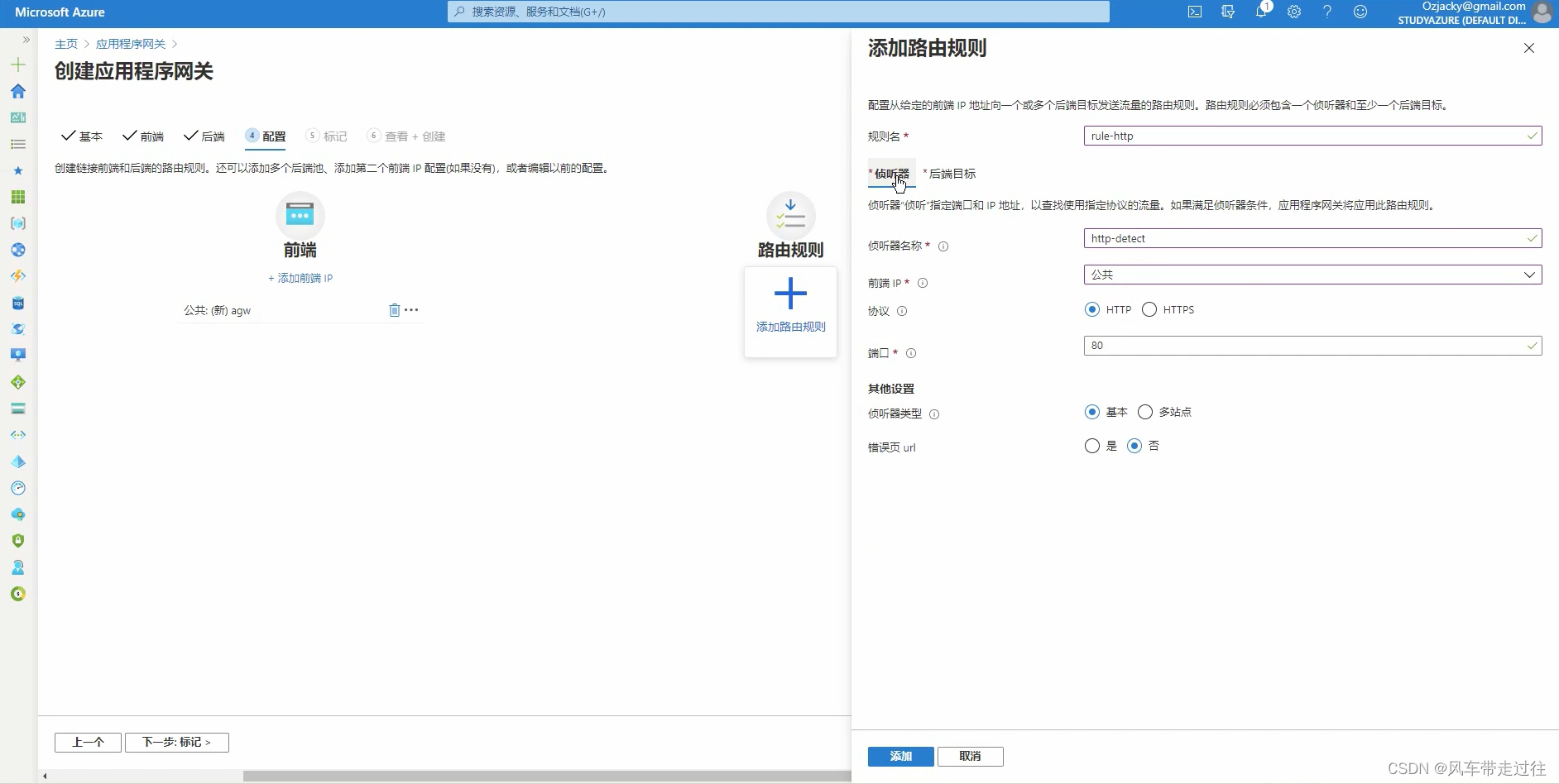
Task: Open SQL databases icon in sidebar
Action: (x=18, y=303)
